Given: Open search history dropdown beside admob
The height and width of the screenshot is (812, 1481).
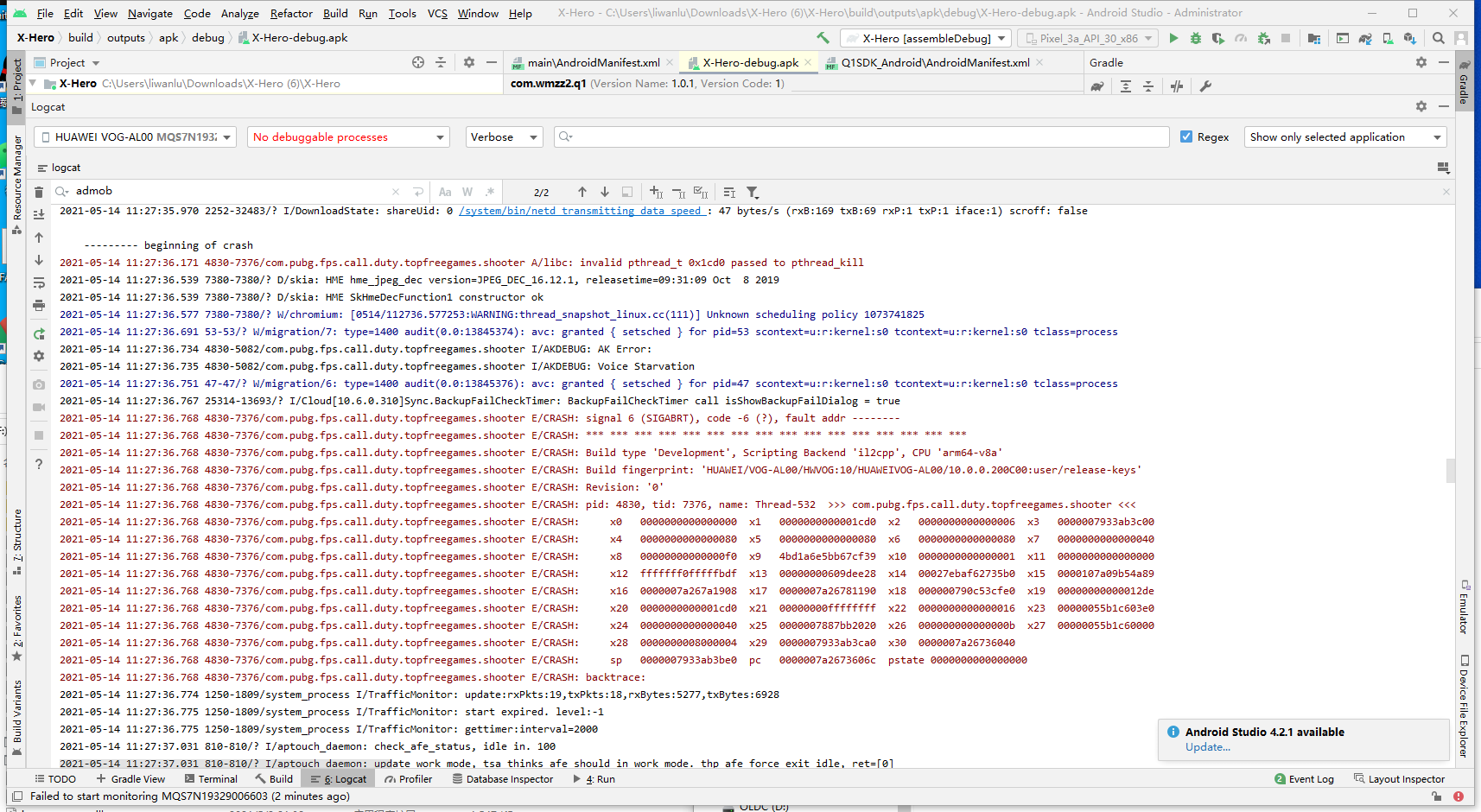Looking at the screenshot, I should [x=61, y=191].
